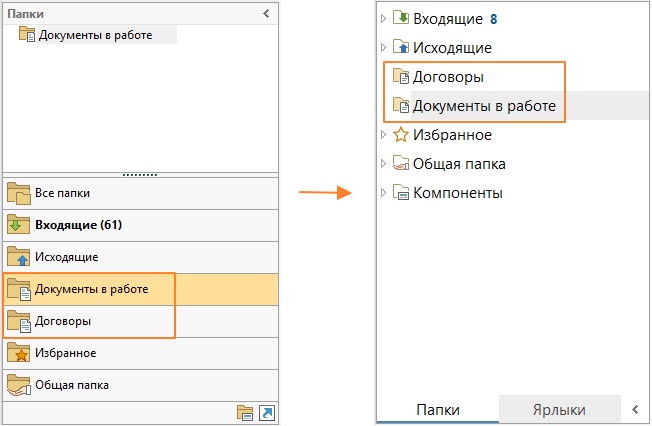652x426 pixels.
Task: Expand the Компоненты tree node
Action: (383, 193)
